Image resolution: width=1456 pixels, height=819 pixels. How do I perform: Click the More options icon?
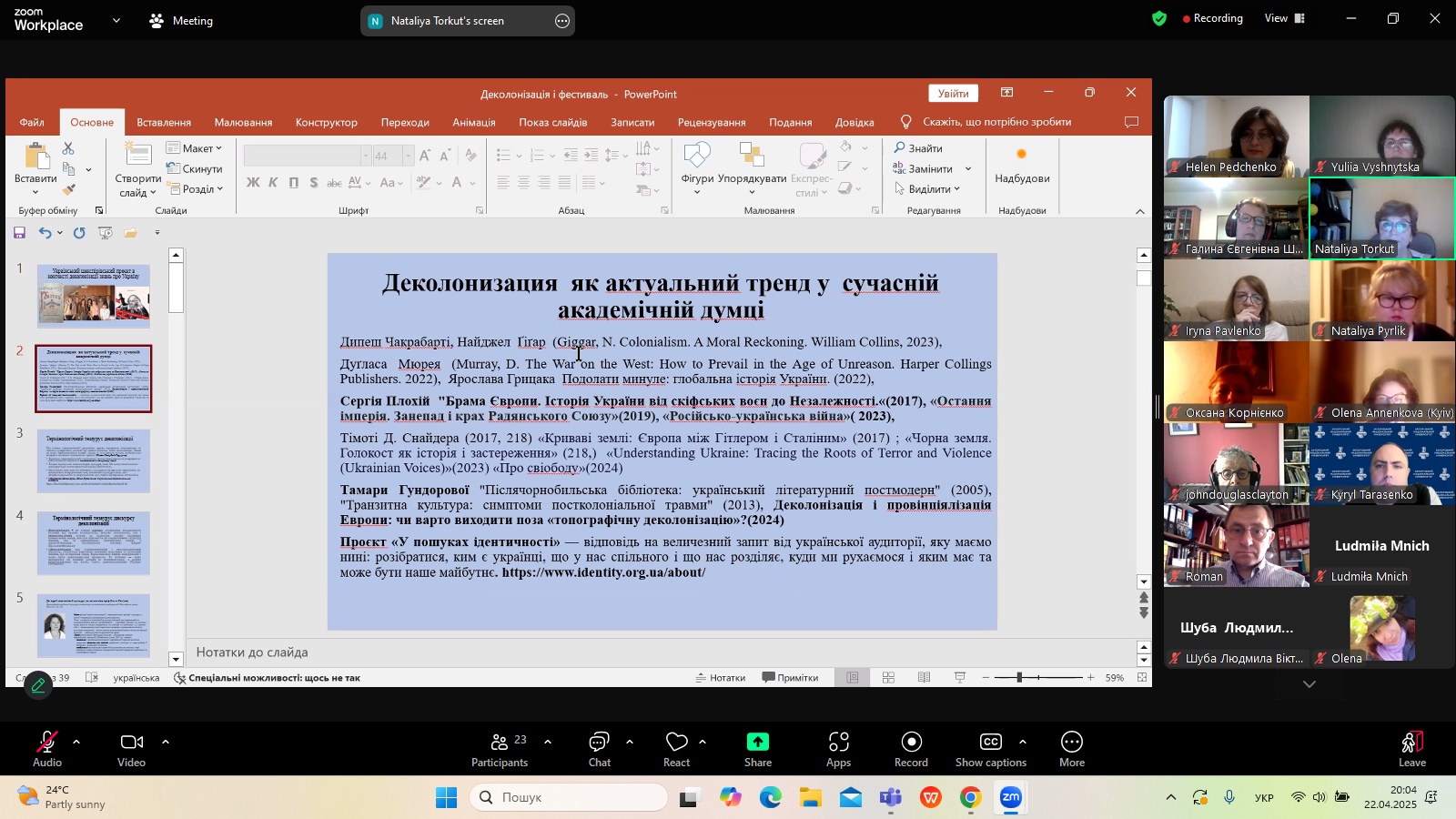(1071, 743)
